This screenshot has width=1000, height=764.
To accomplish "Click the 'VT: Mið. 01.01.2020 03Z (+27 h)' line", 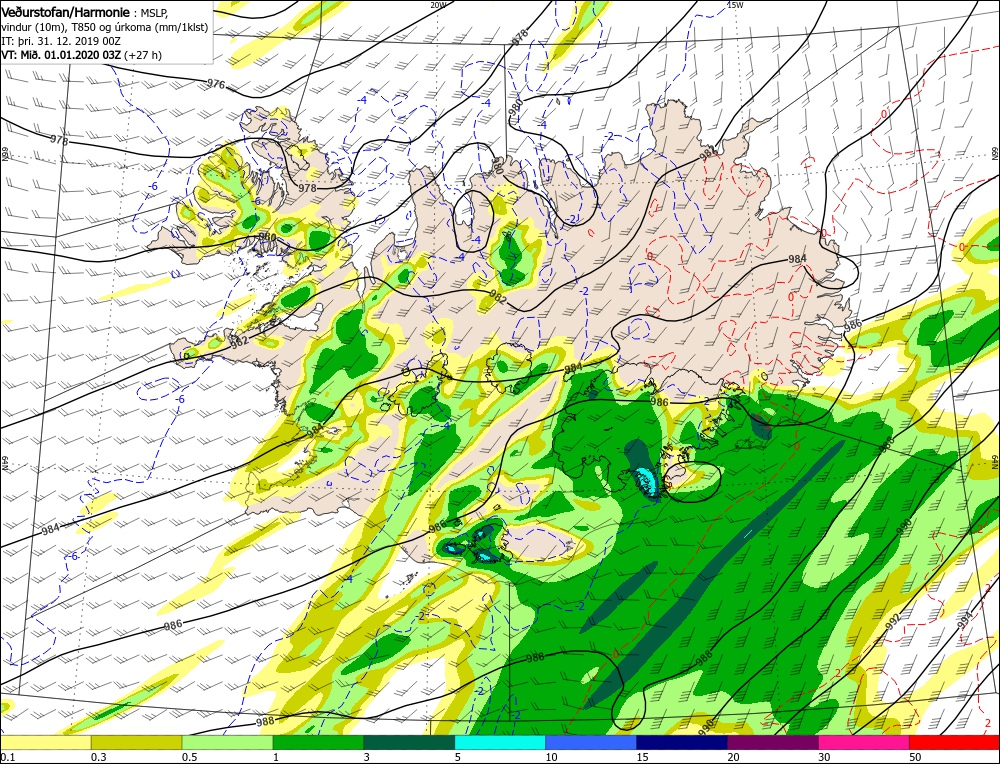I will (82, 55).
